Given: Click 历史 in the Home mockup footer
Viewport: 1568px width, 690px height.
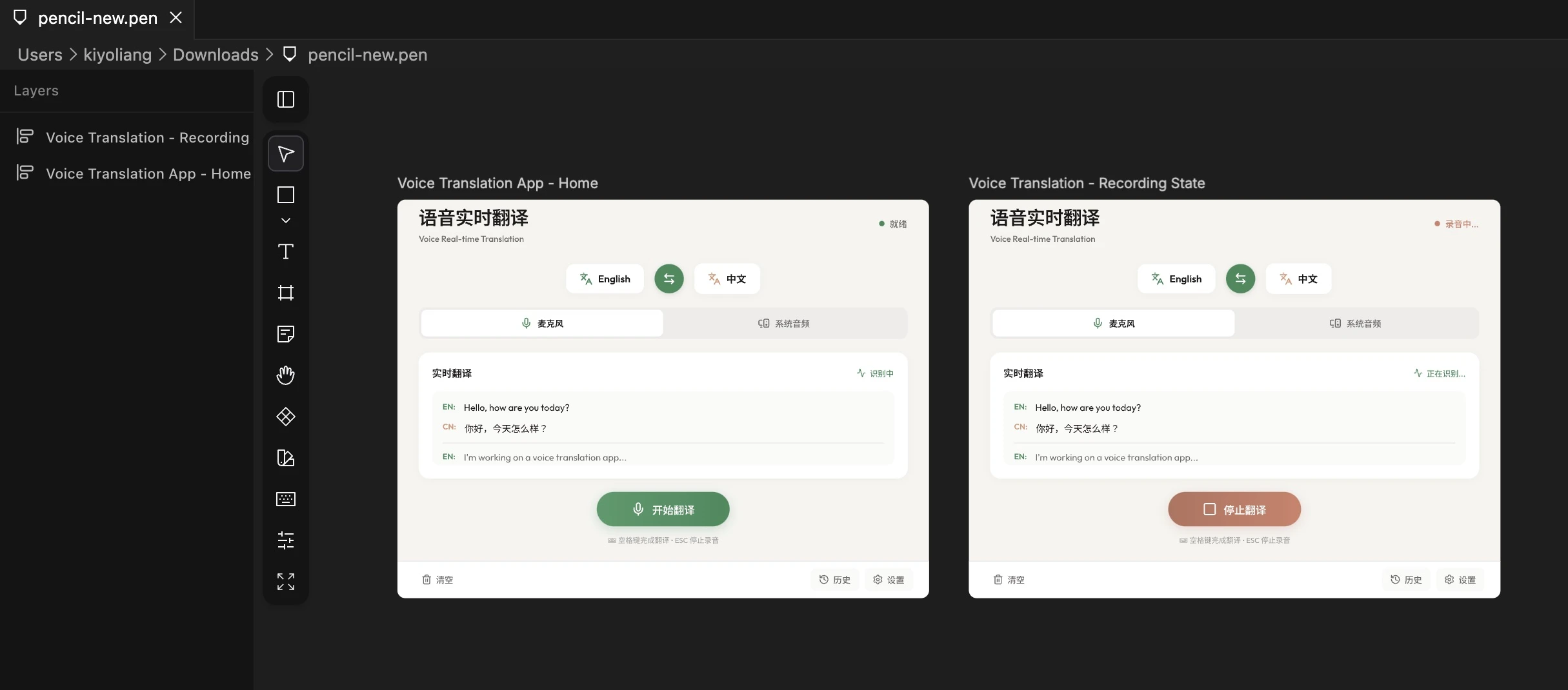Looking at the screenshot, I should (x=834, y=579).
